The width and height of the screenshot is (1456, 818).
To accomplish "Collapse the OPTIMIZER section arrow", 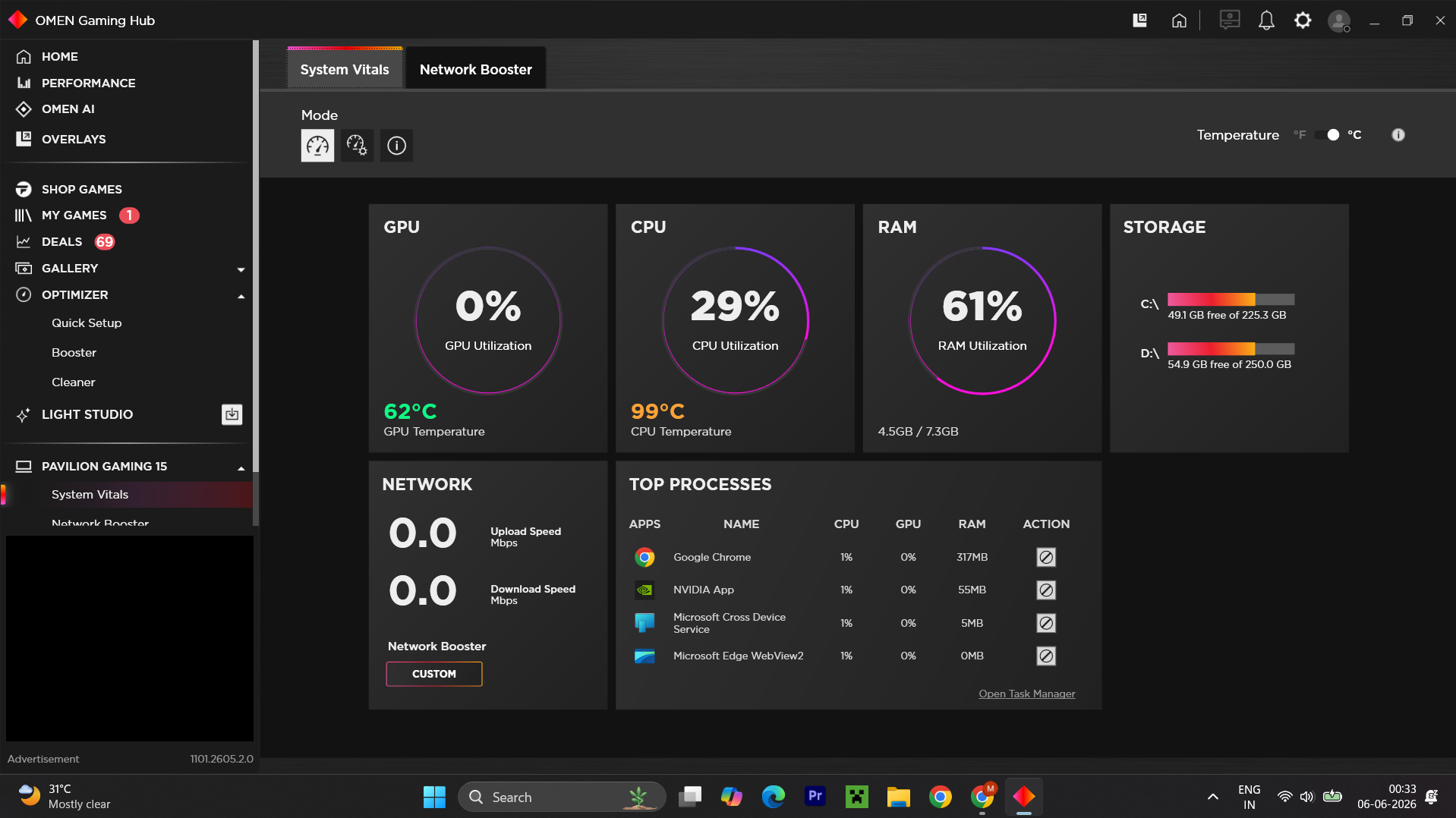I will [241, 296].
